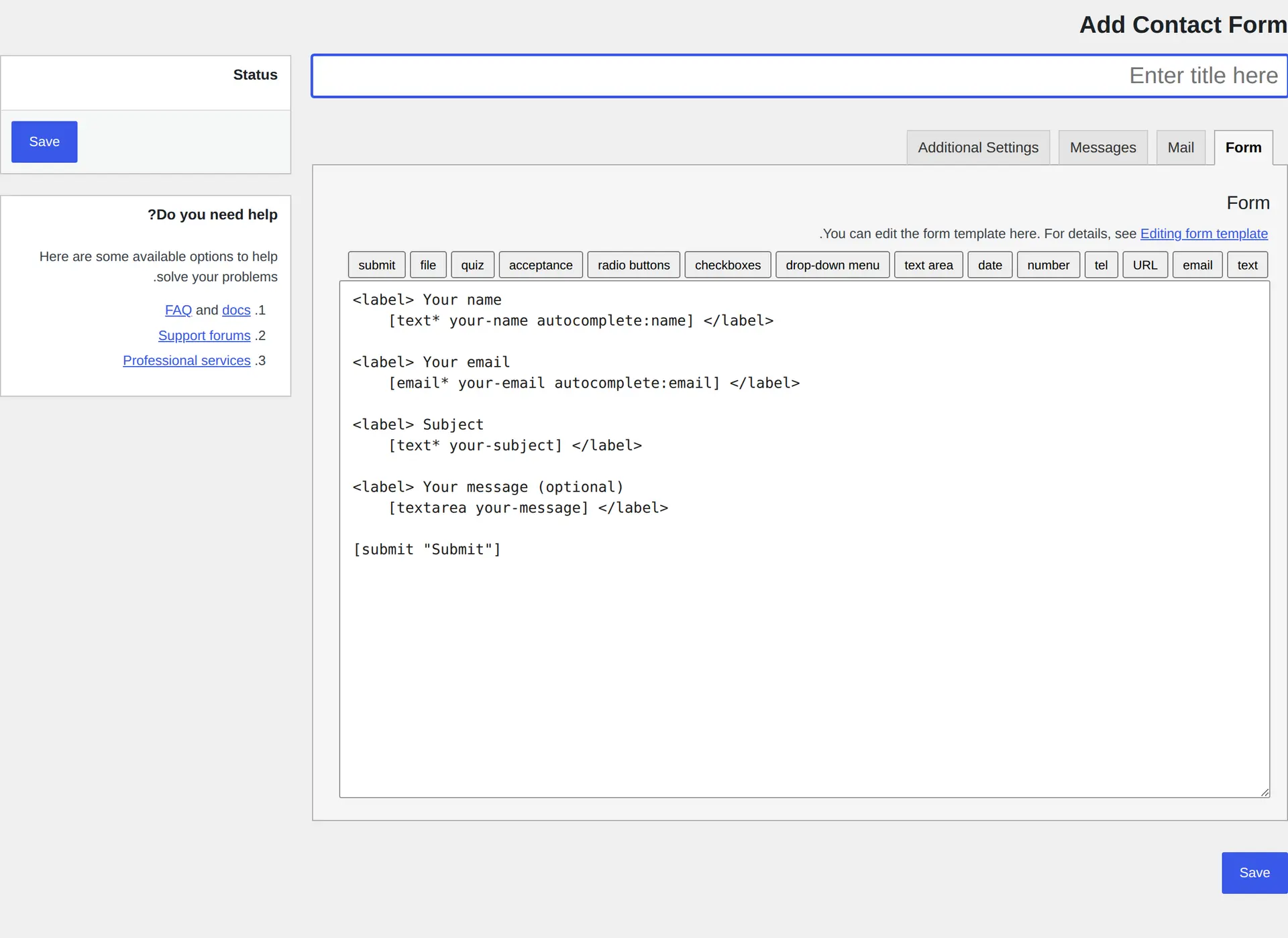
Task: Open the Support forums link
Action: point(205,335)
